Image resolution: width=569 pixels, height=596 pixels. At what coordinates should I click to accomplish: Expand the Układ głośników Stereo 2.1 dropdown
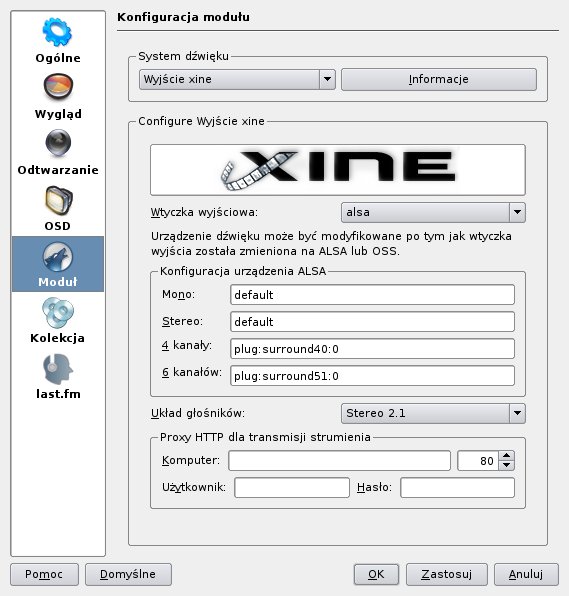point(433,413)
